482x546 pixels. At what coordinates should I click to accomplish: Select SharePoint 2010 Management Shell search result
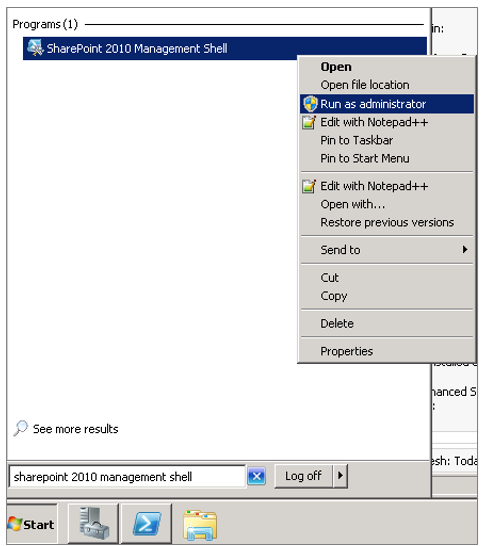225,48
